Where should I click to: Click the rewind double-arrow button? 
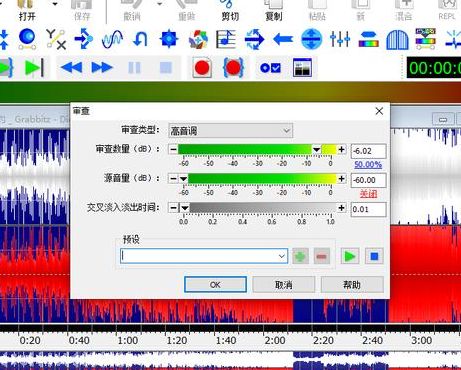71,68
